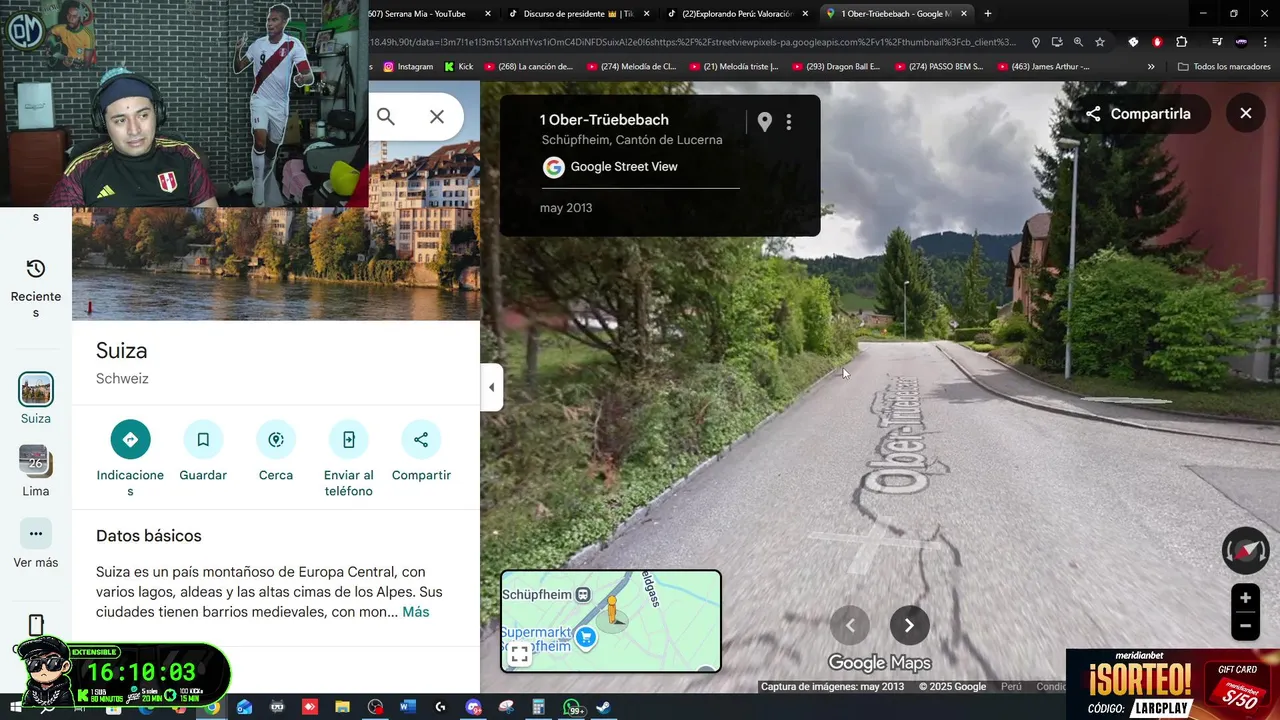1280x720 pixels.
Task: Click the Google Street View attribution
Action: [610, 167]
